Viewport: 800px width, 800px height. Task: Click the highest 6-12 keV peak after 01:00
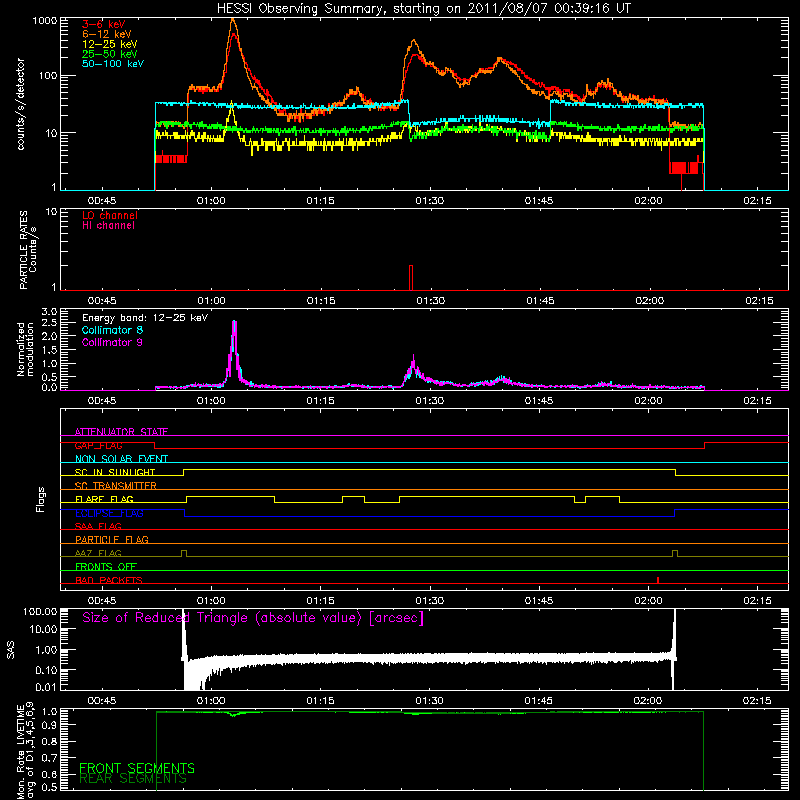(233, 20)
